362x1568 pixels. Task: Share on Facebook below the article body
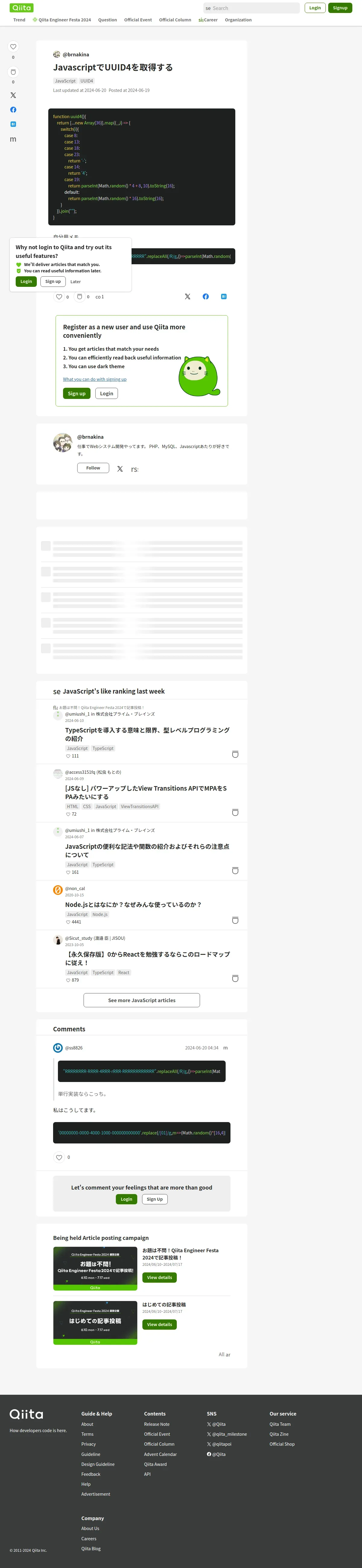pos(205,296)
